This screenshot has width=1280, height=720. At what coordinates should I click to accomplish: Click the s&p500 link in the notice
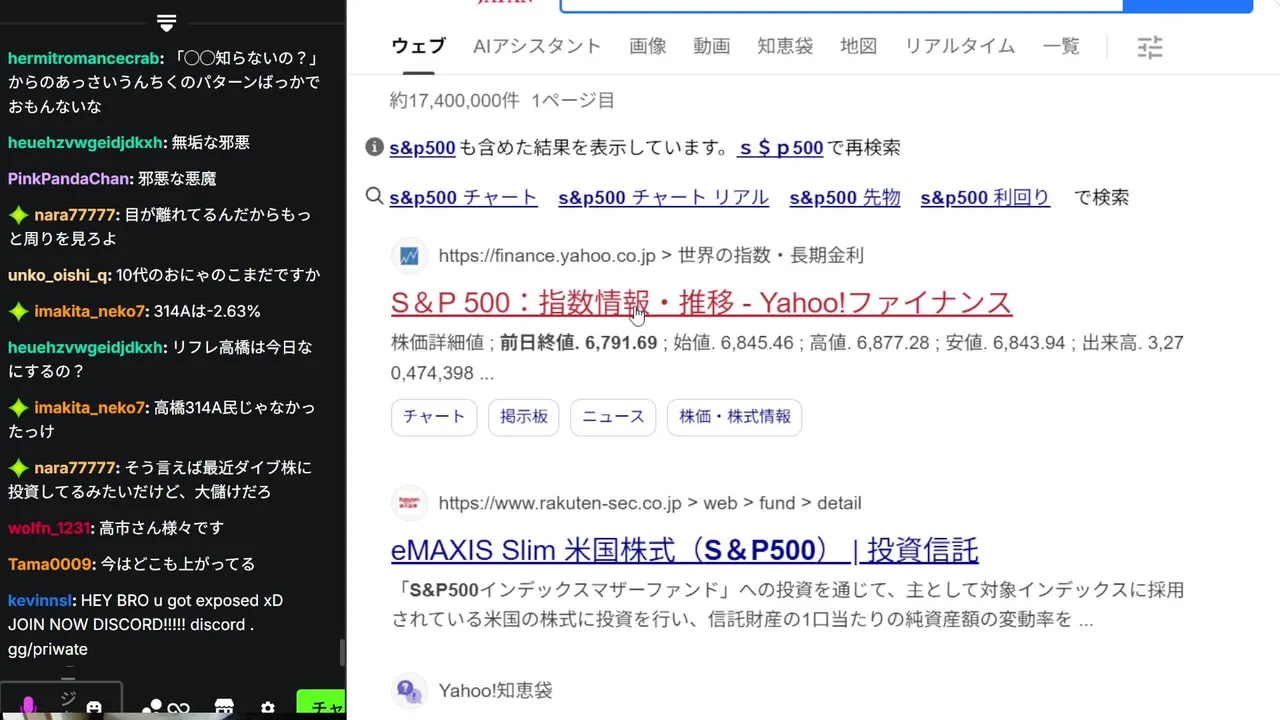point(422,148)
